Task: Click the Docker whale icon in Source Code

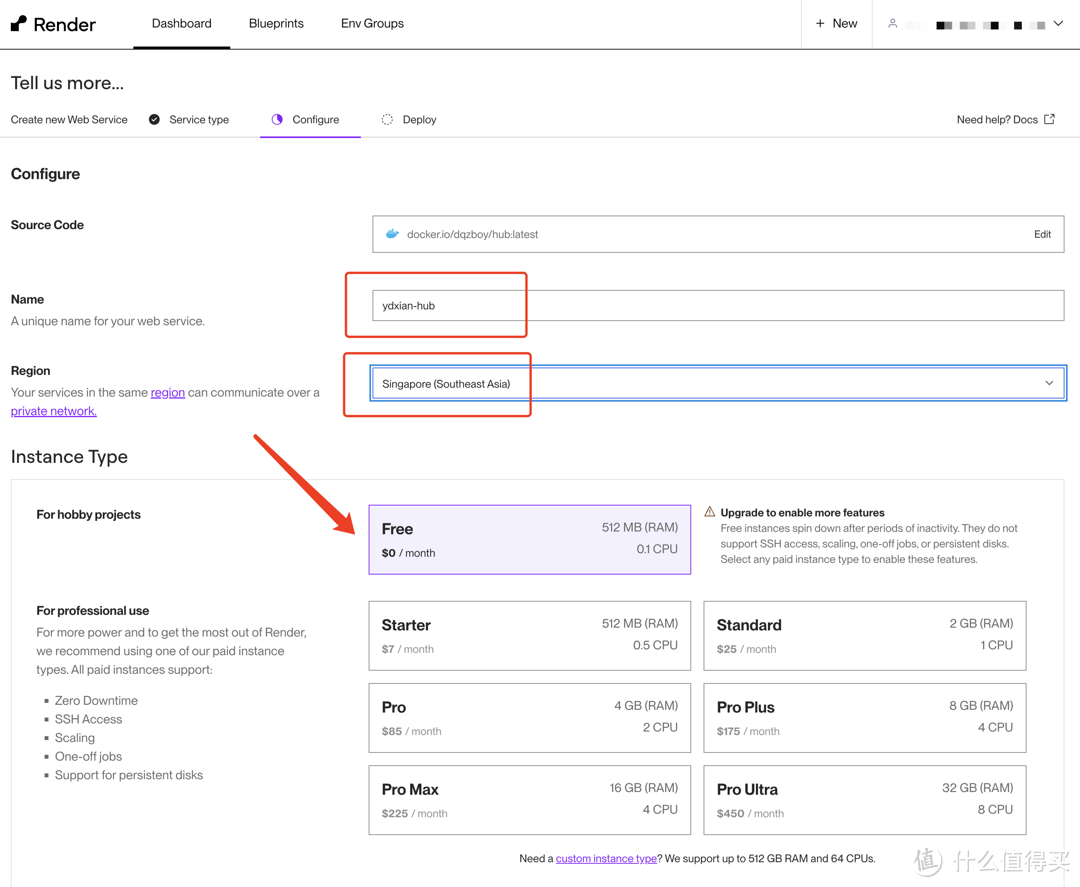Action: coord(392,234)
